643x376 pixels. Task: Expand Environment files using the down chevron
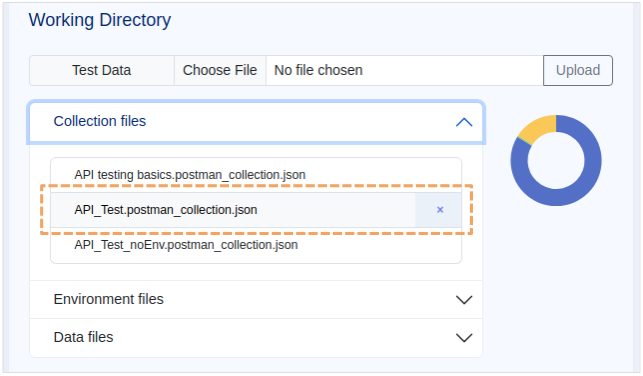464,300
